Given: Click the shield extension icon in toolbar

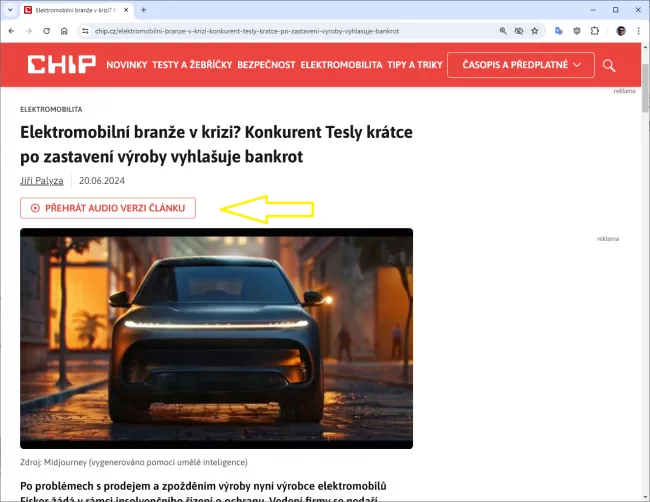Looking at the screenshot, I should pyautogui.click(x=577, y=31).
